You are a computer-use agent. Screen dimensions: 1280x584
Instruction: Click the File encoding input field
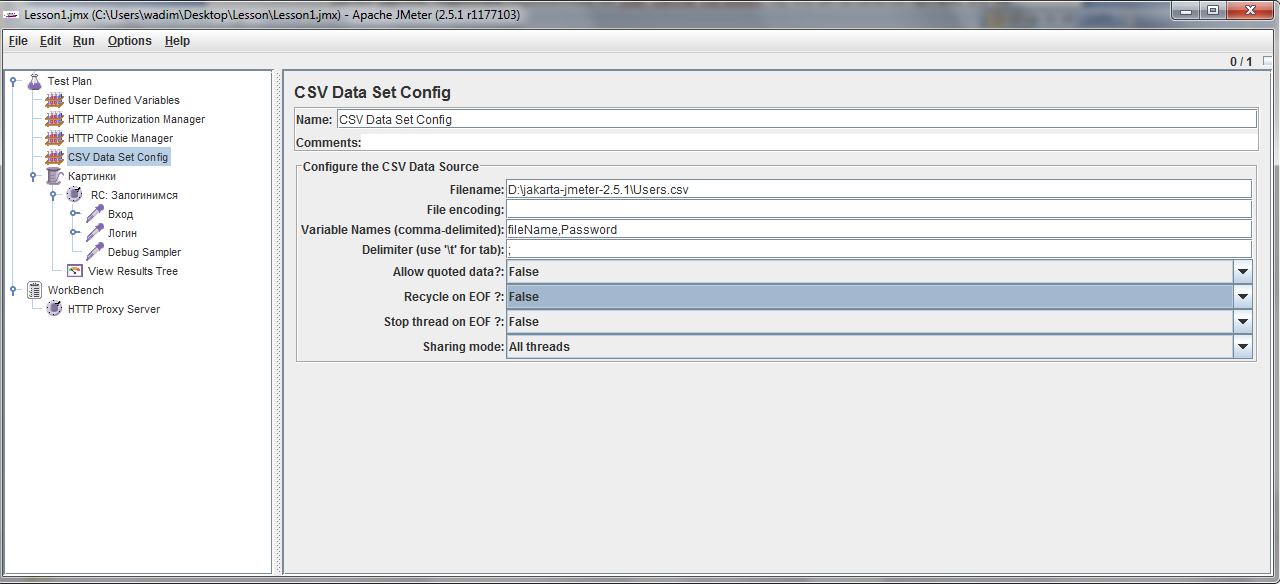point(879,209)
